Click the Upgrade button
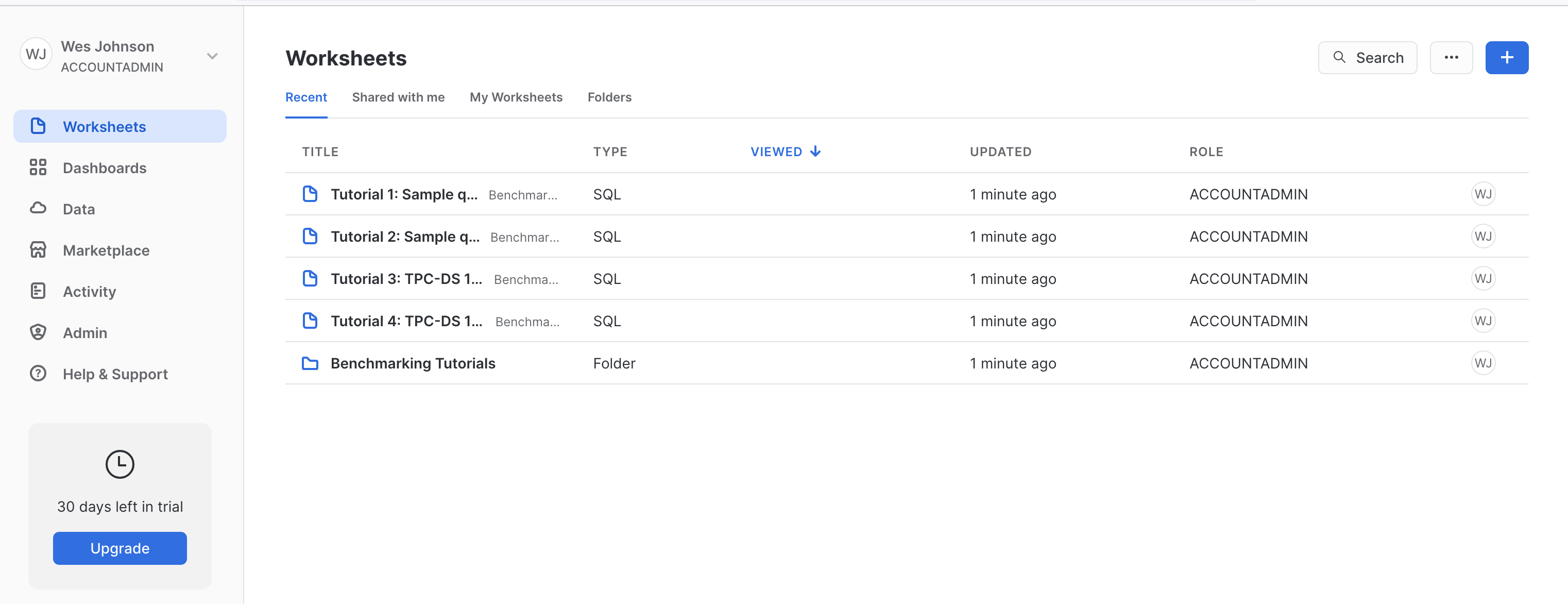The image size is (1568, 604). tap(120, 548)
